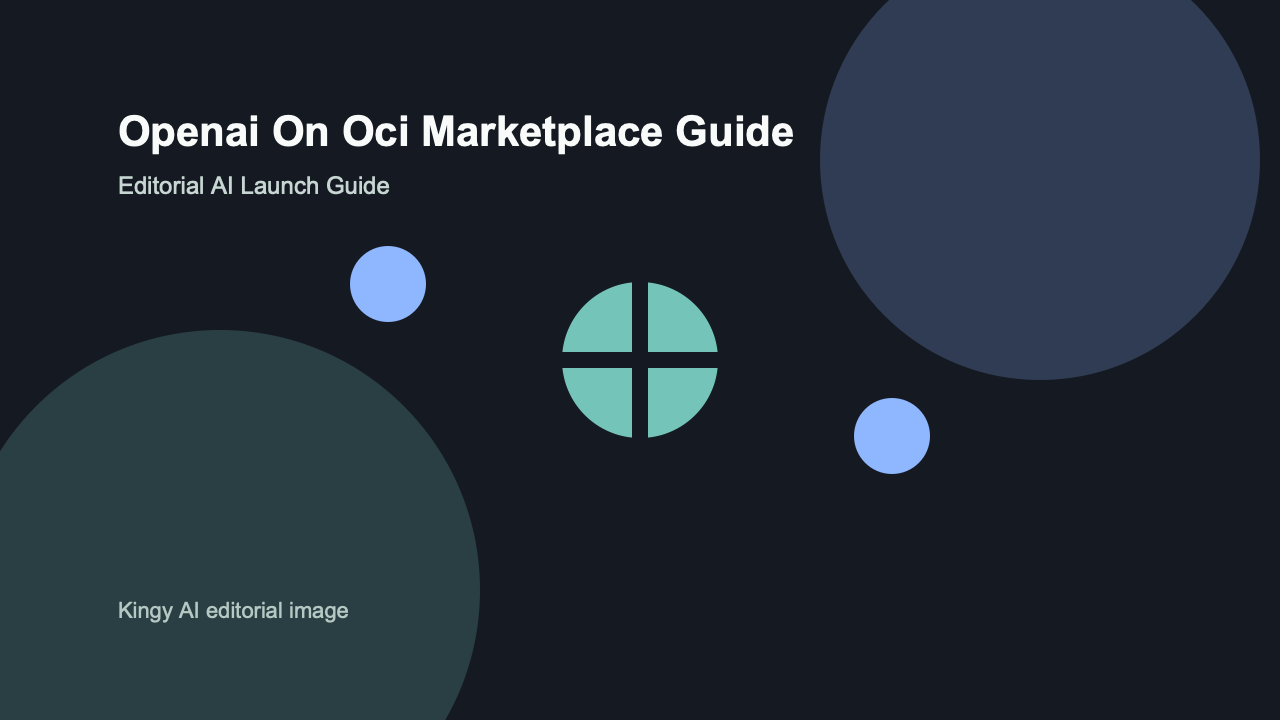1280x720 pixels.
Task: Click the caption "Kingy AI editorial image"
Action: point(233,611)
